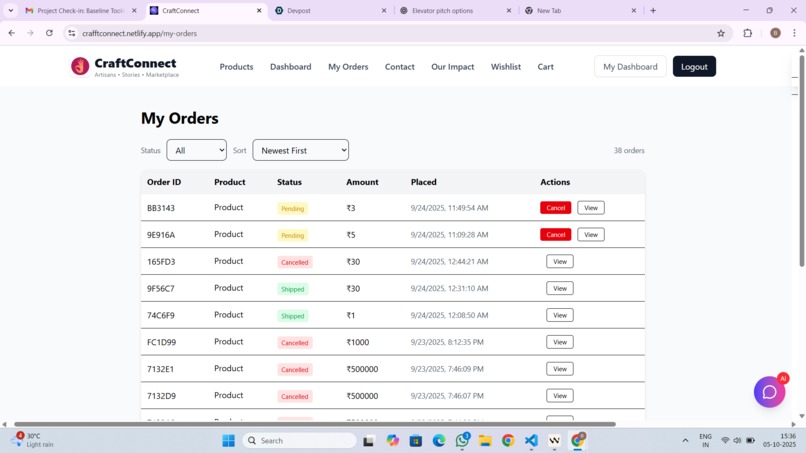
Task: Click the Shipped badge for order 9F56C7
Action: pos(292,289)
